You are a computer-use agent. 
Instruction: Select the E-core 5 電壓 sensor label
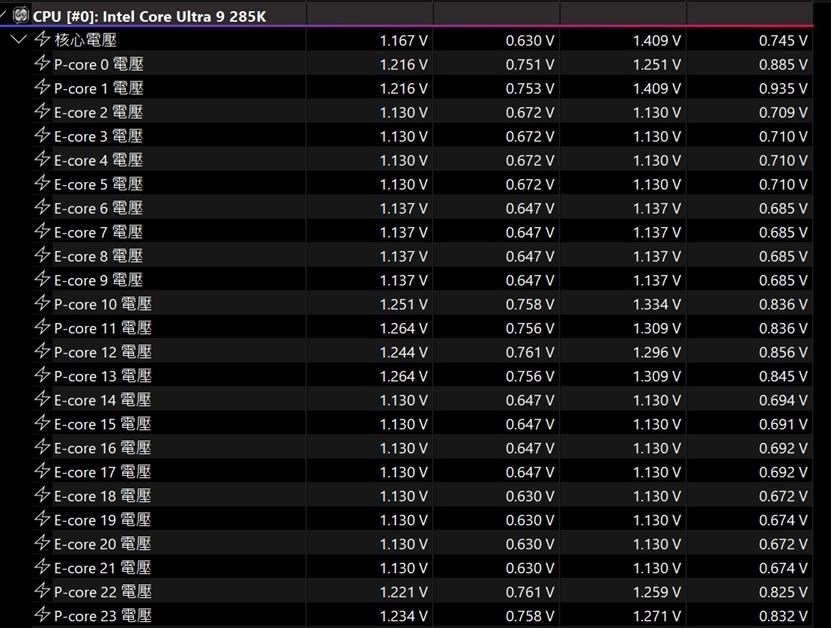point(98,184)
